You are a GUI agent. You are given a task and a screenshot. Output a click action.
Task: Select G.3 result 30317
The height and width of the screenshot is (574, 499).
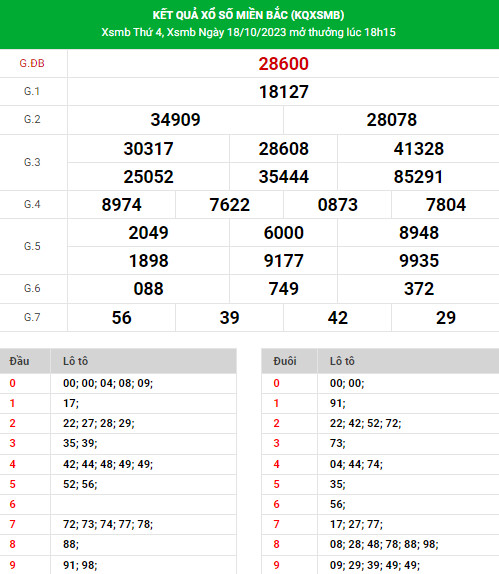click(x=148, y=149)
